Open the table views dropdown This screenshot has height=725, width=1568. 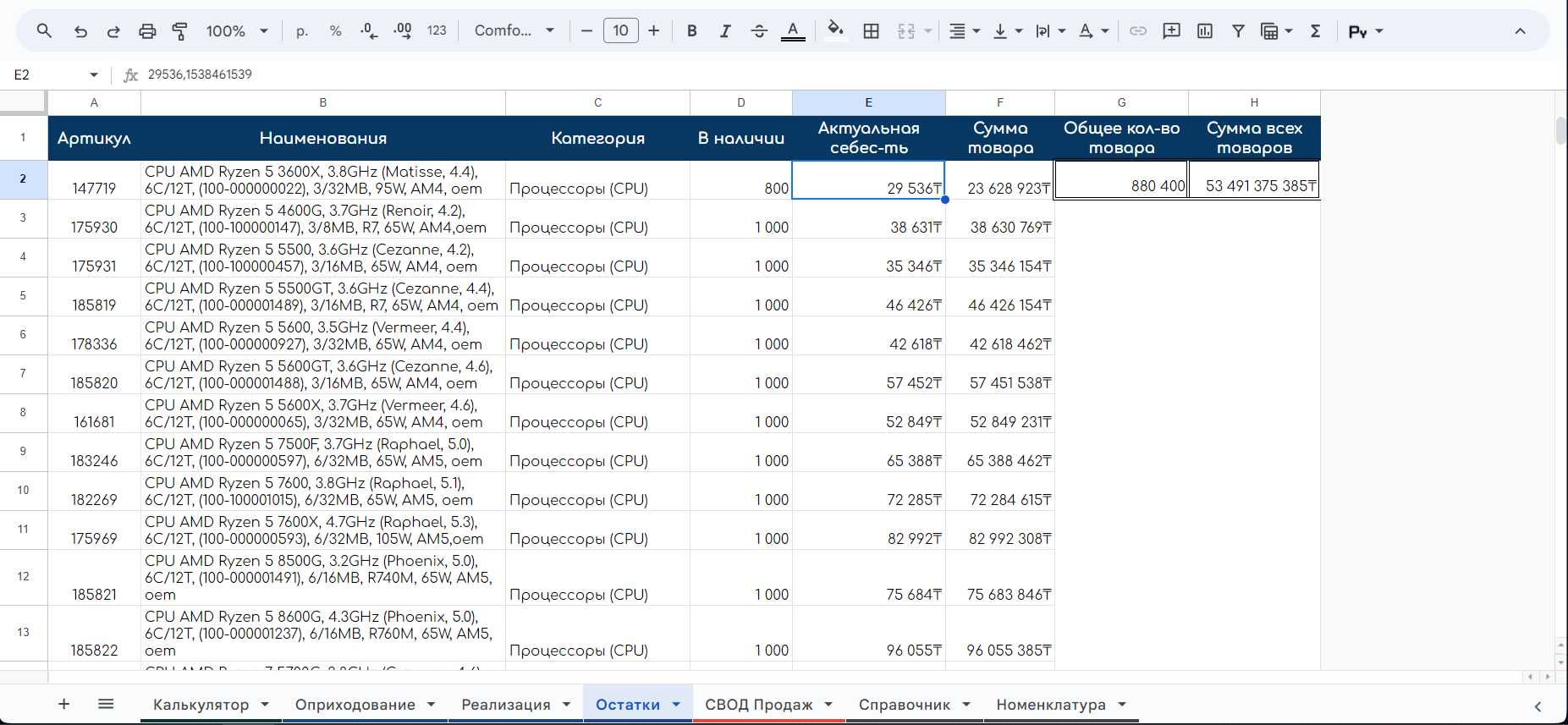[1277, 30]
